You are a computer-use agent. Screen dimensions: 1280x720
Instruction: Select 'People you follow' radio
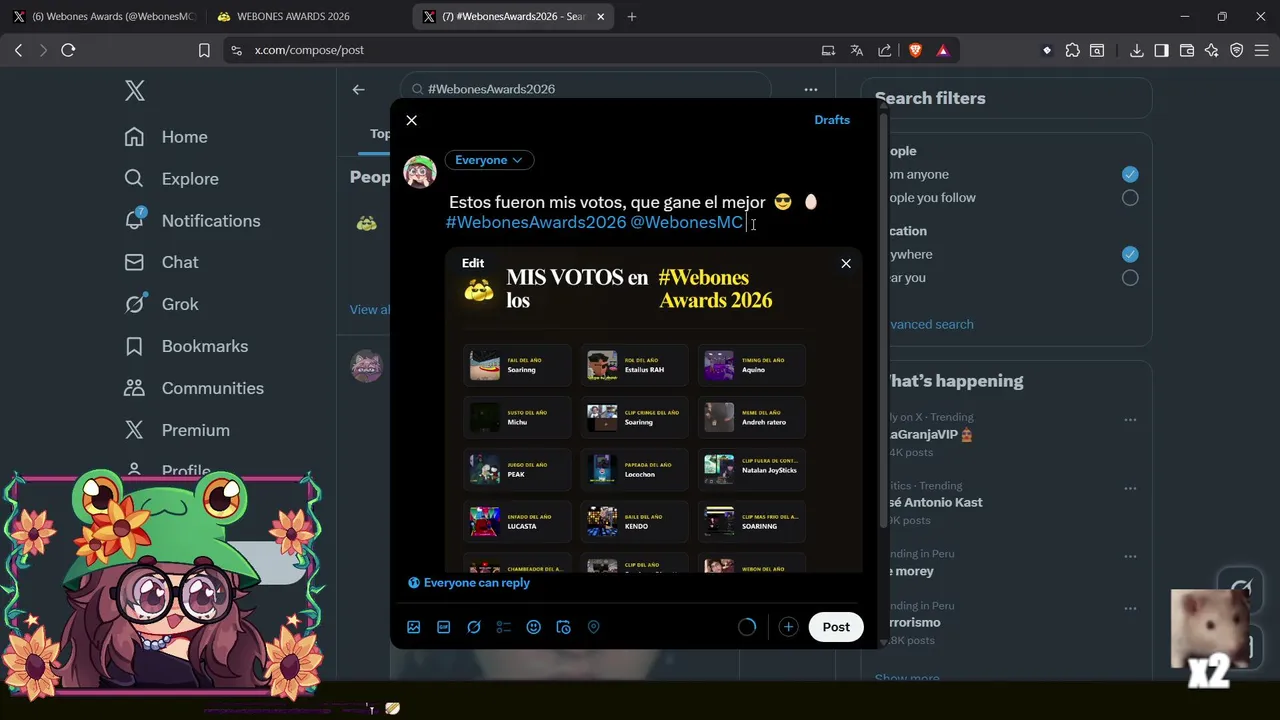pyautogui.click(x=1130, y=198)
